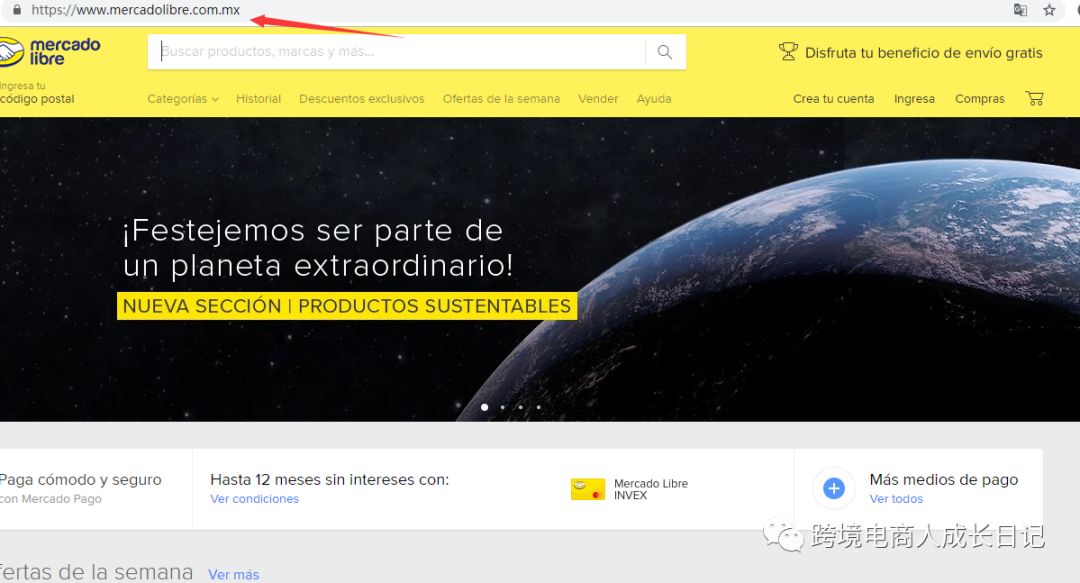Open the Vender page
This screenshot has height=583, width=1080.
coord(598,99)
